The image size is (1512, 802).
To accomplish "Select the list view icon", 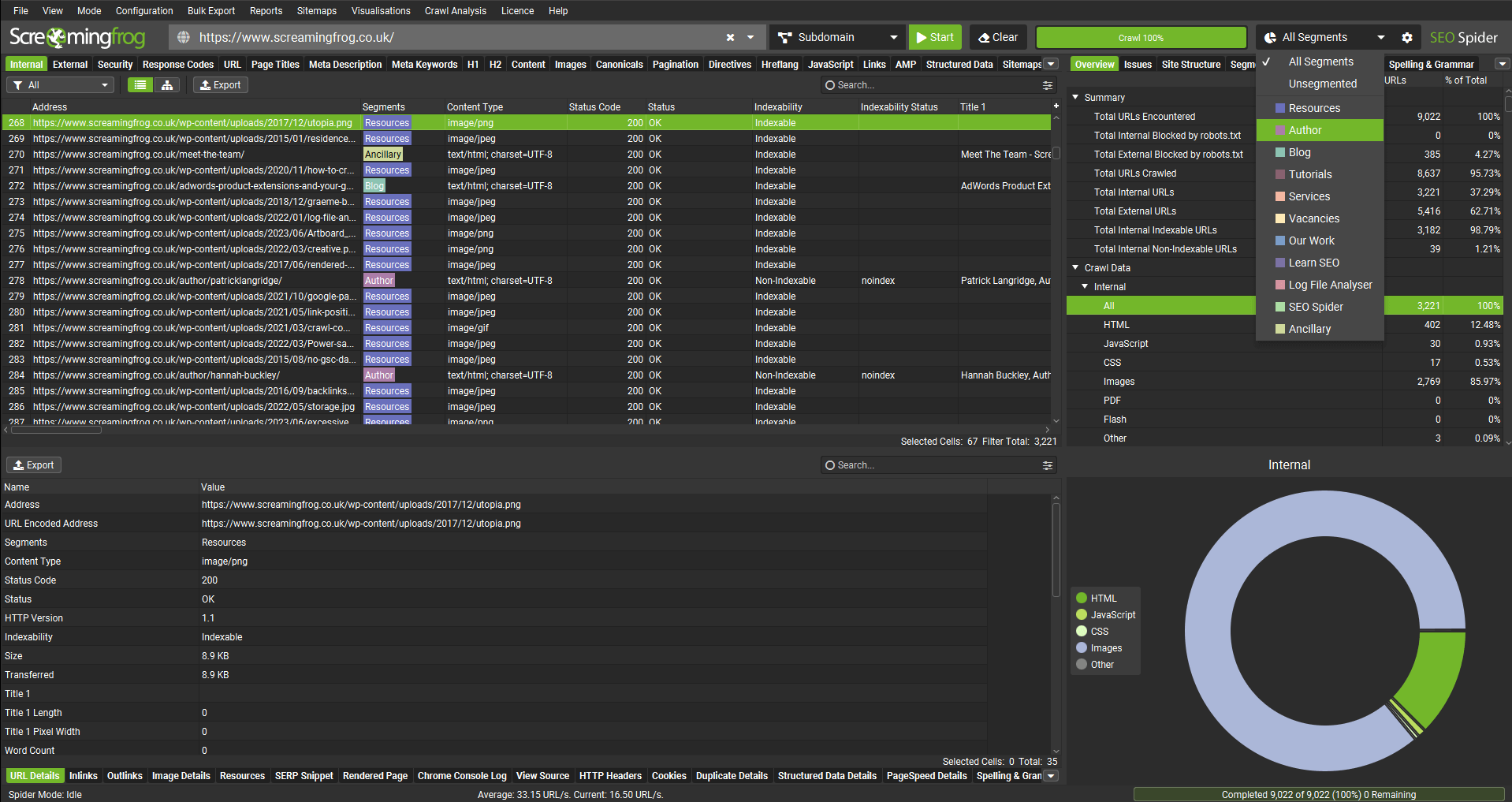I will pyautogui.click(x=140, y=85).
